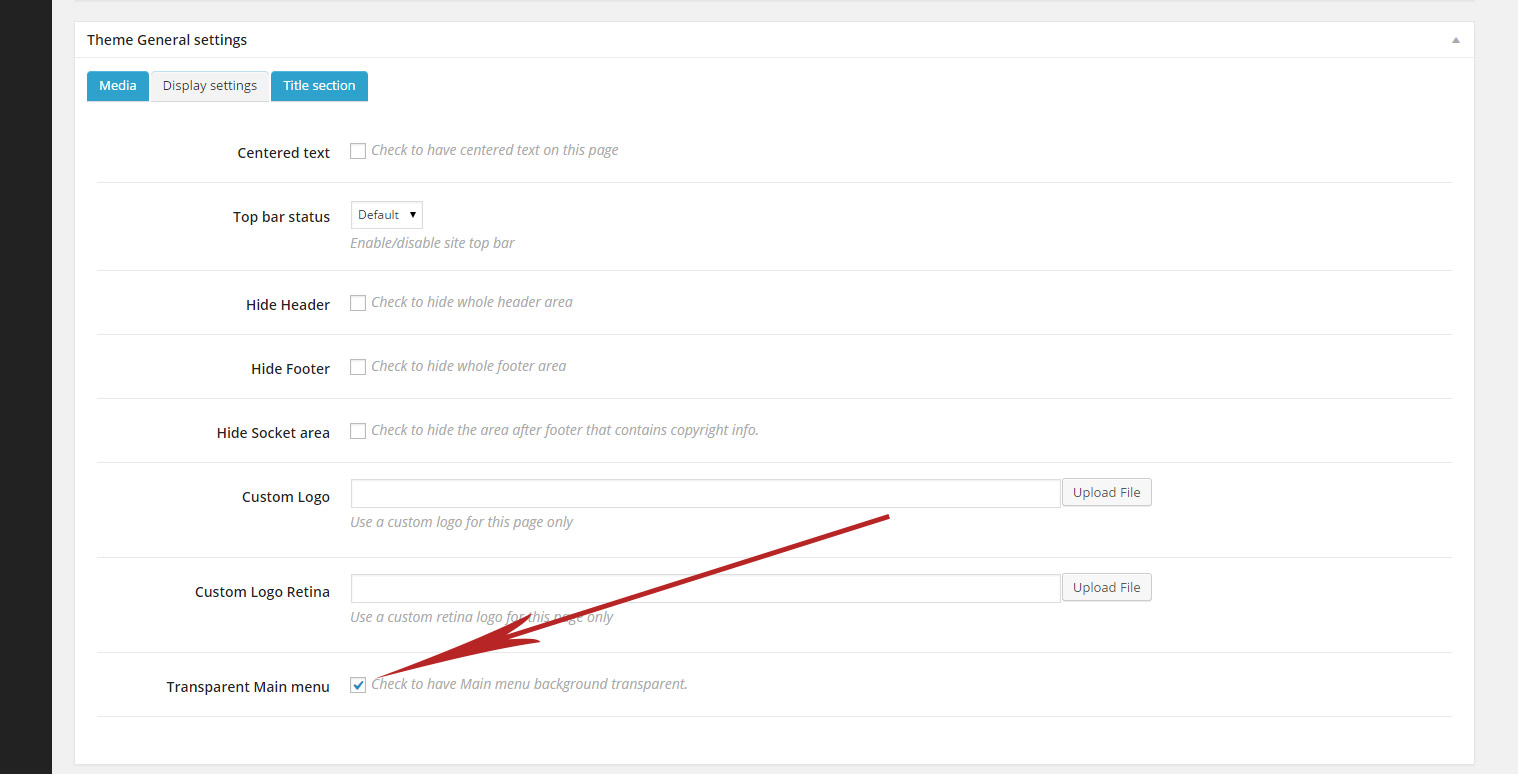Click the 'Main menu background transparent' description

pos(529,684)
